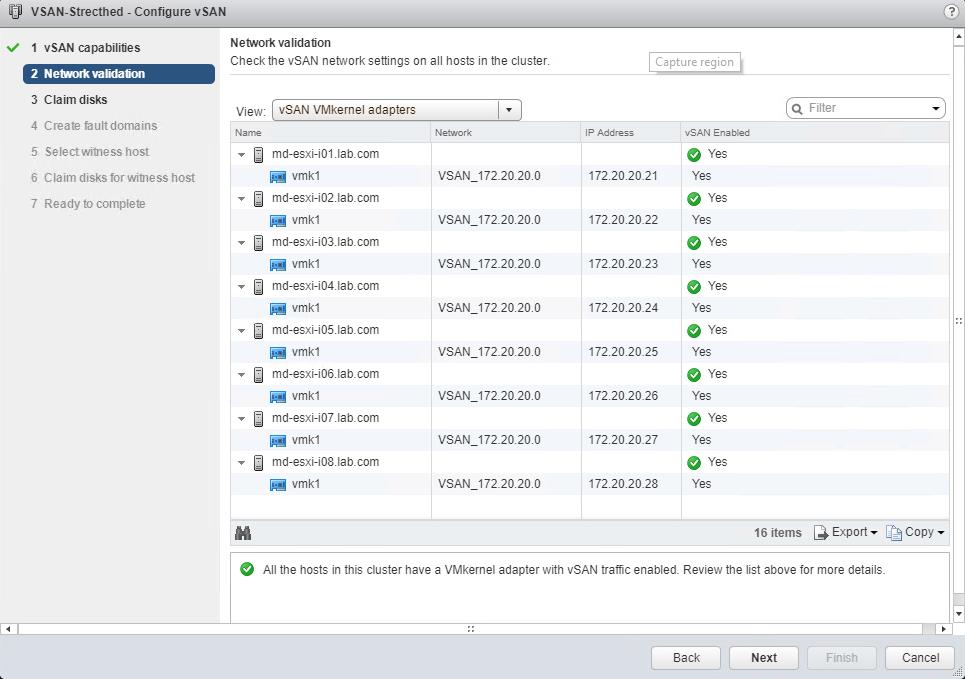Click green check icon for md-esxi-i08 vSAN Enabled
Screen dimensions: 965x679
click(694, 463)
